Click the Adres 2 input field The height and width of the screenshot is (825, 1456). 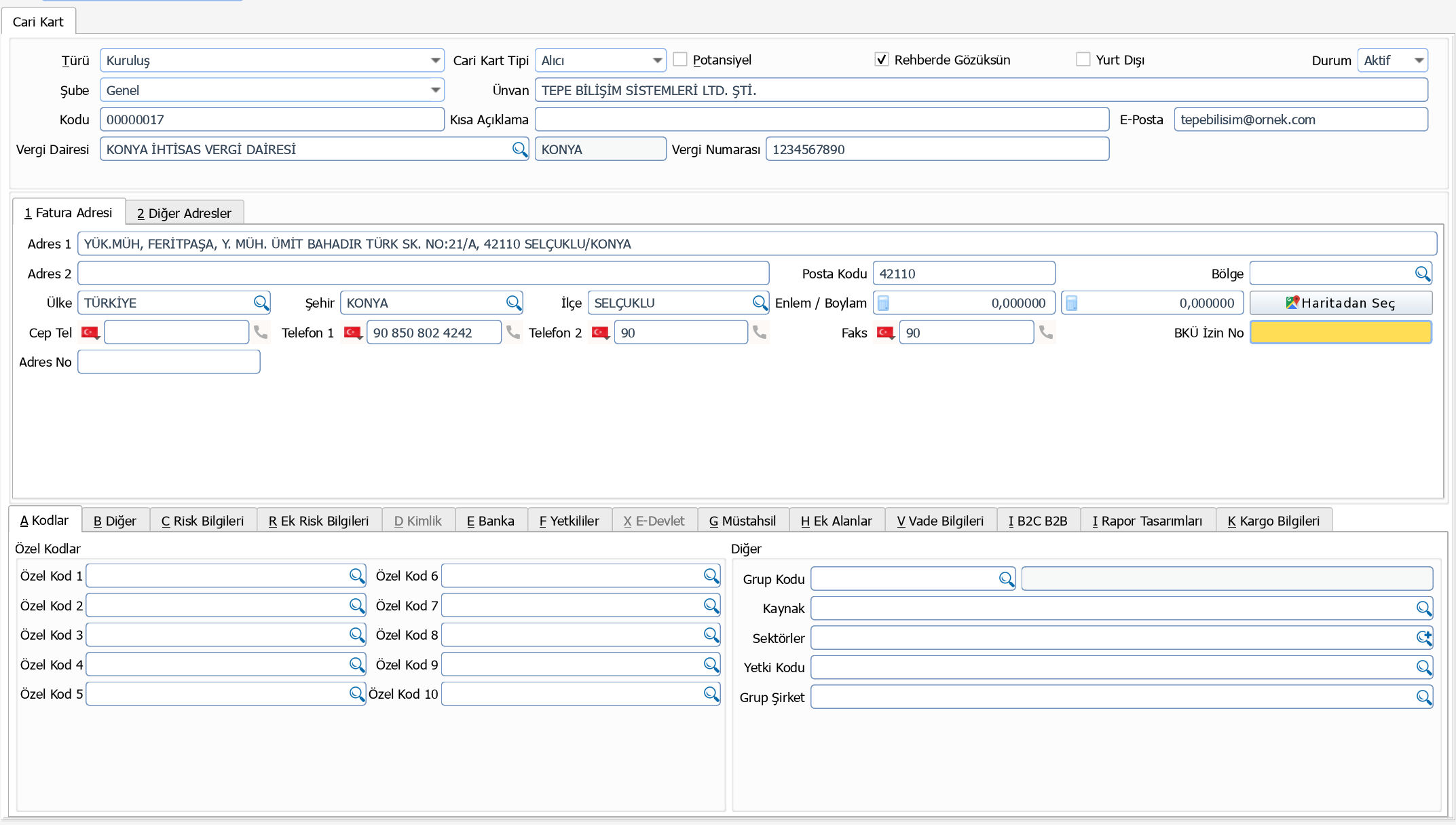click(424, 274)
